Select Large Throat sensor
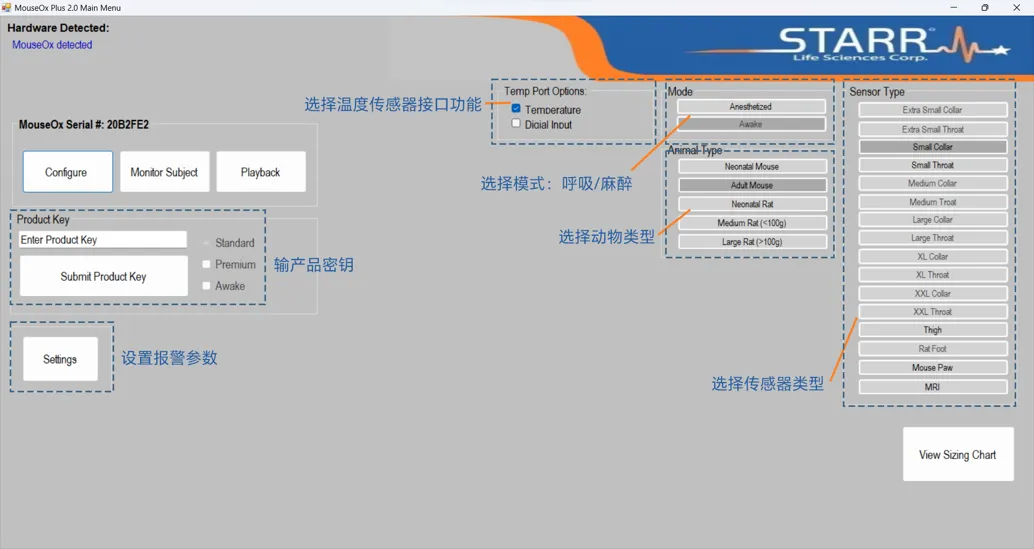Viewport: 1034px width, 549px height. click(932, 238)
